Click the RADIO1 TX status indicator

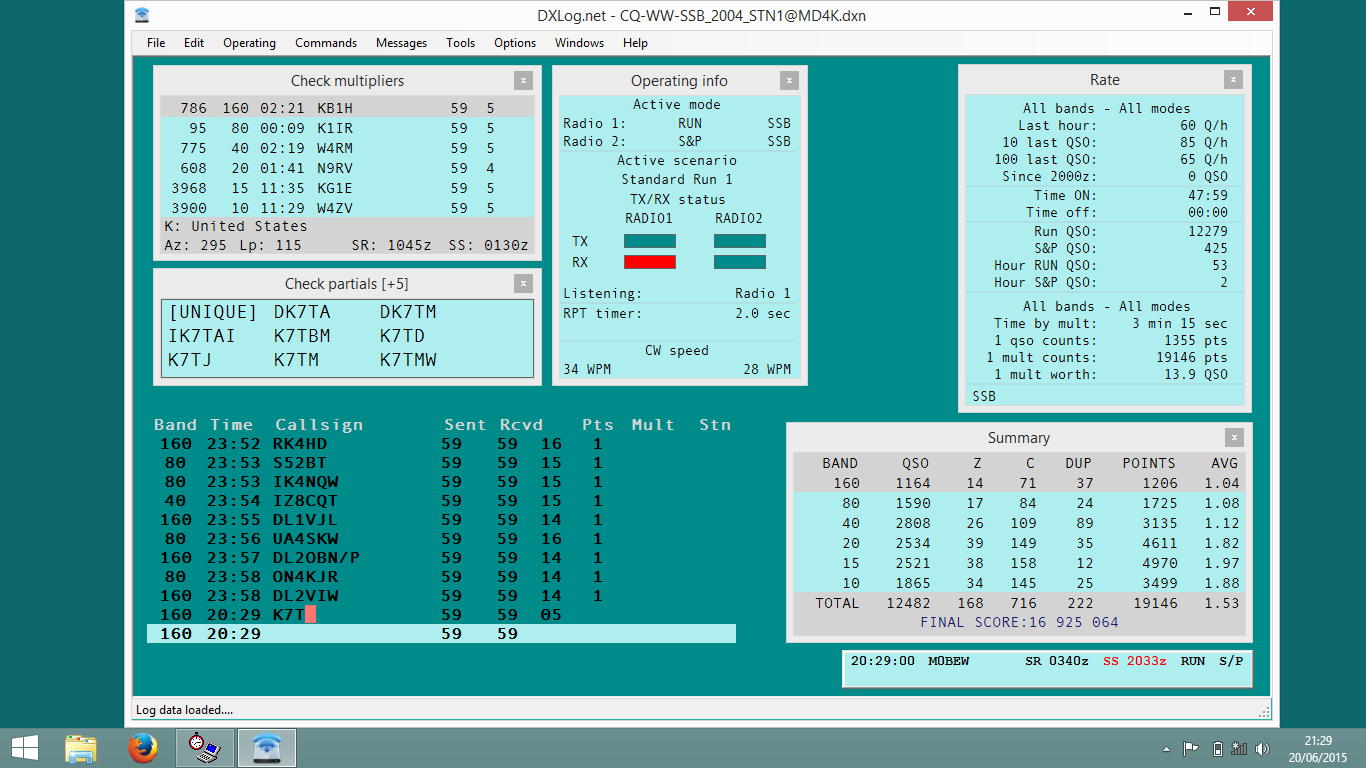coord(650,241)
